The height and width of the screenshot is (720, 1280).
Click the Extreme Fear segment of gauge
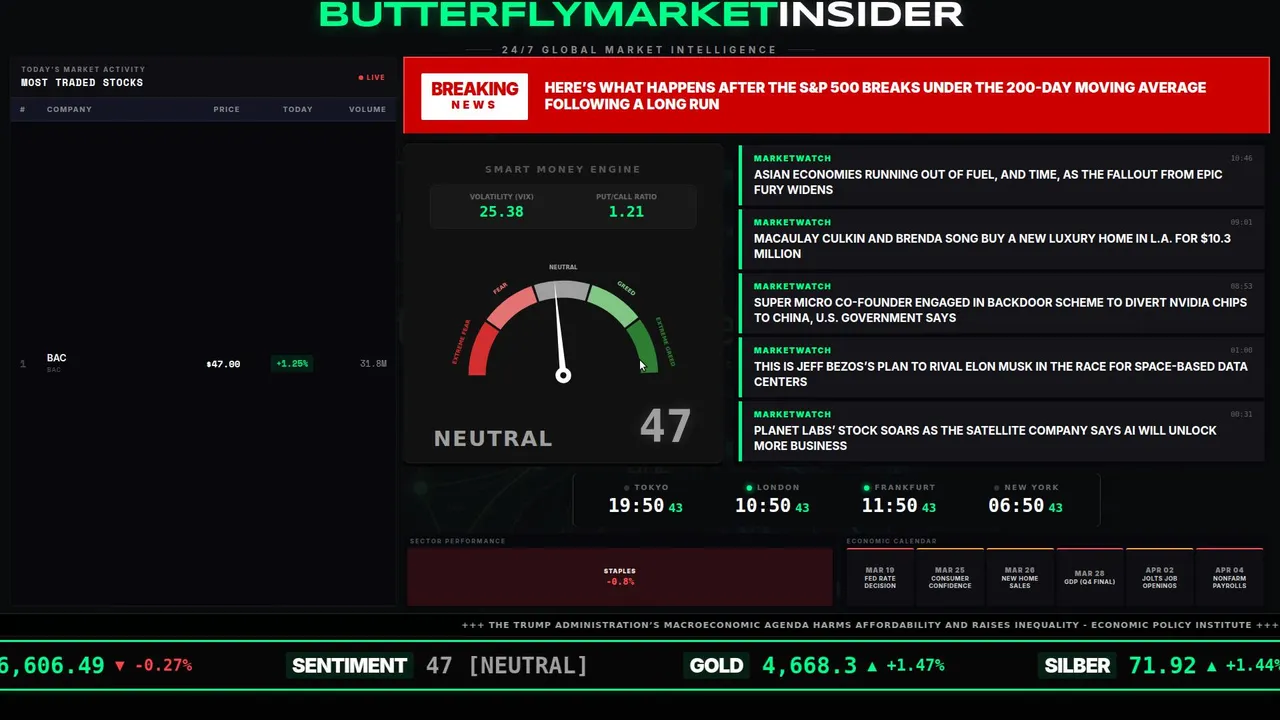coord(481,350)
